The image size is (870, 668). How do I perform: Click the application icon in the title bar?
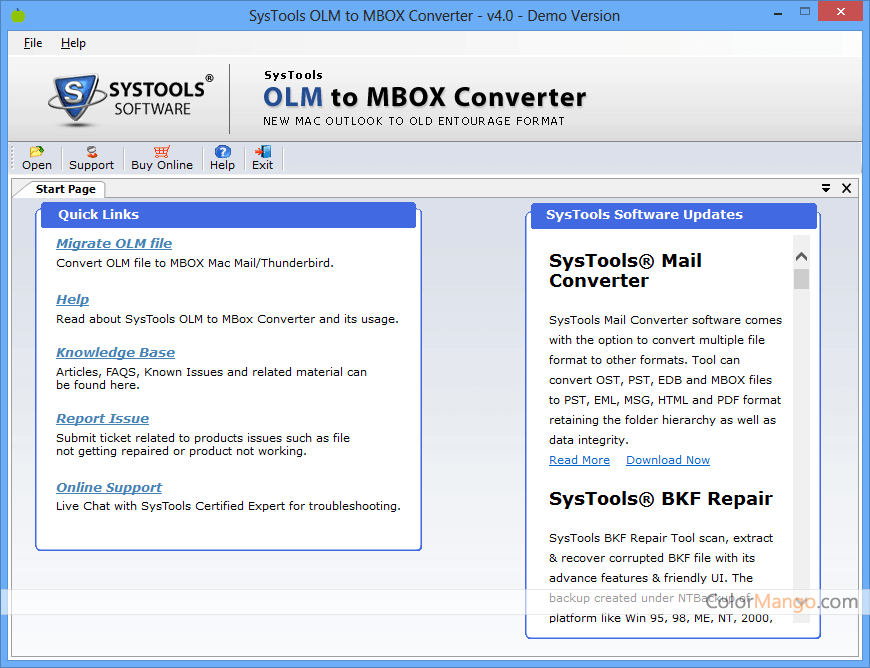point(16,15)
